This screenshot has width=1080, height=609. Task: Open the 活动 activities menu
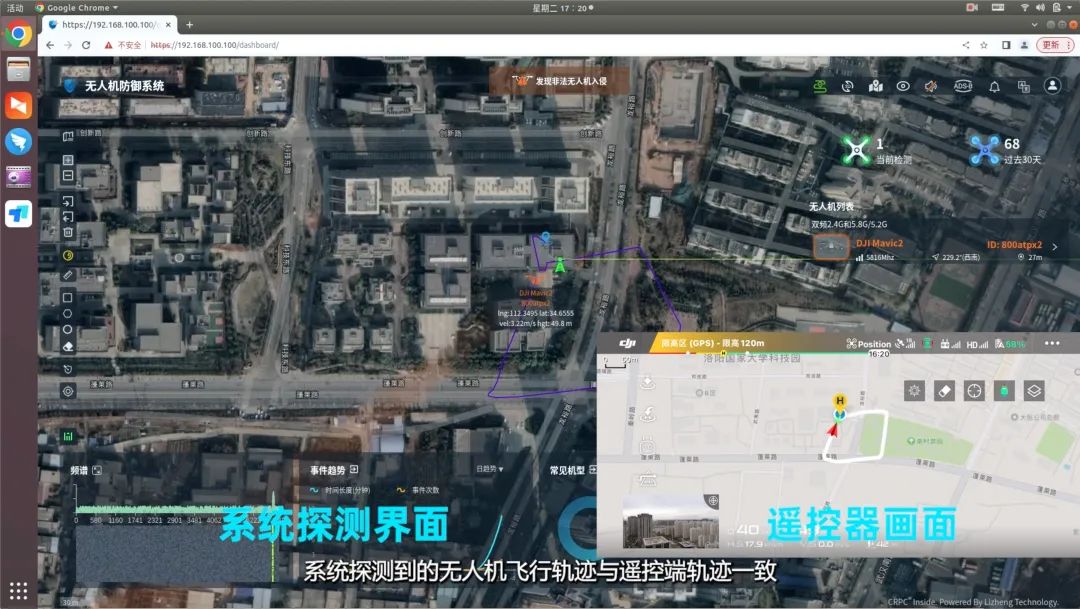[x=15, y=7]
